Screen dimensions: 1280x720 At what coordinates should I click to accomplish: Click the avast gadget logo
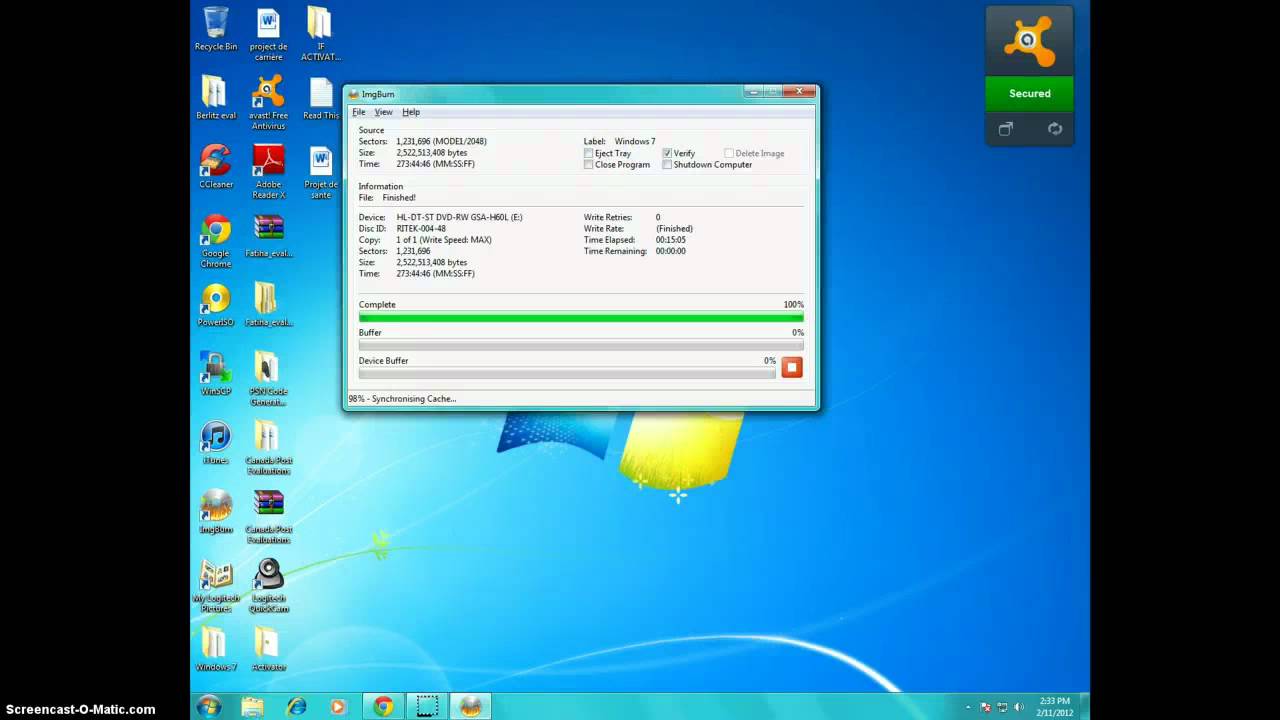click(x=1029, y=41)
